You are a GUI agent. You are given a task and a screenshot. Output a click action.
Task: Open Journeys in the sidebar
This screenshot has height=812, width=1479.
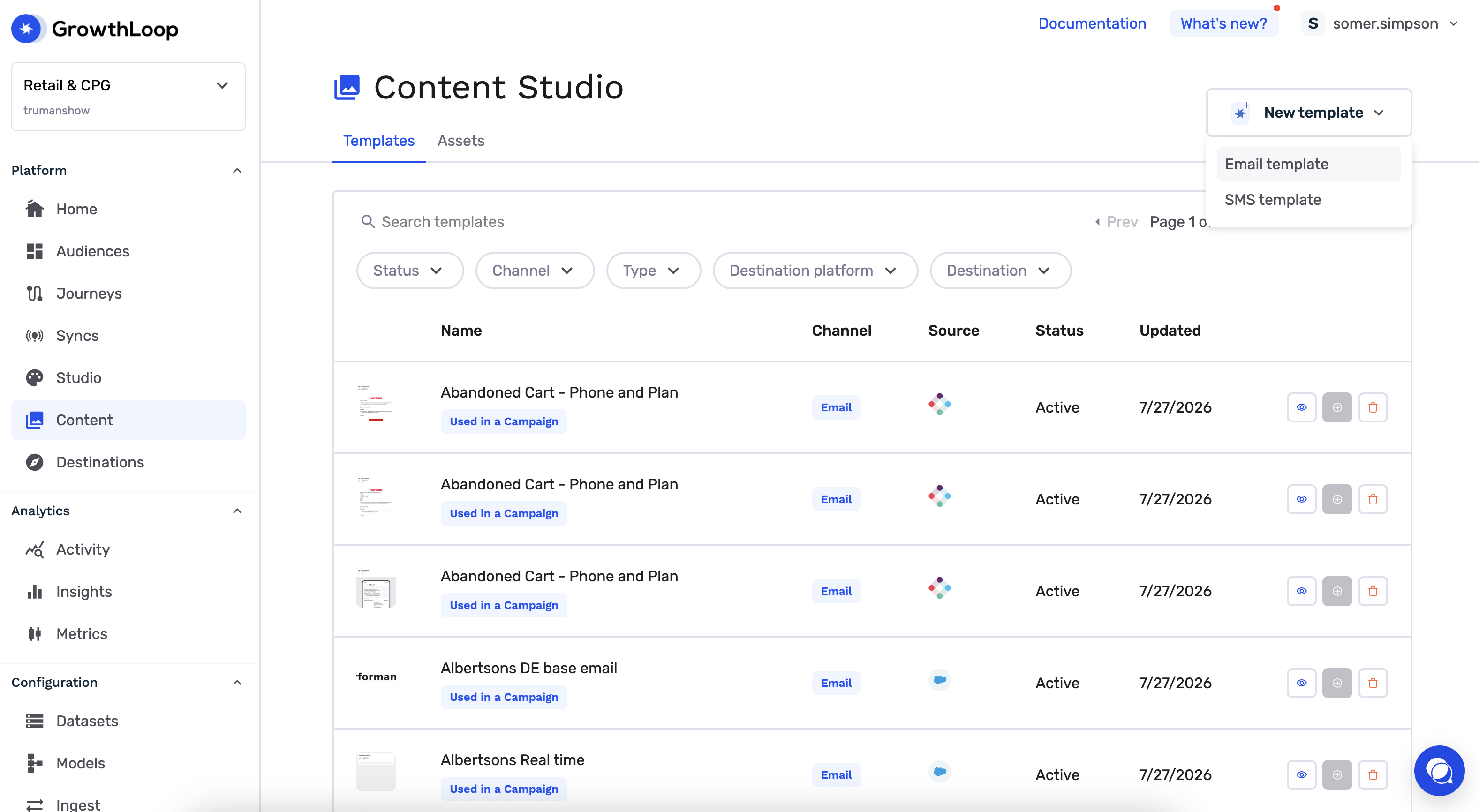point(89,293)
